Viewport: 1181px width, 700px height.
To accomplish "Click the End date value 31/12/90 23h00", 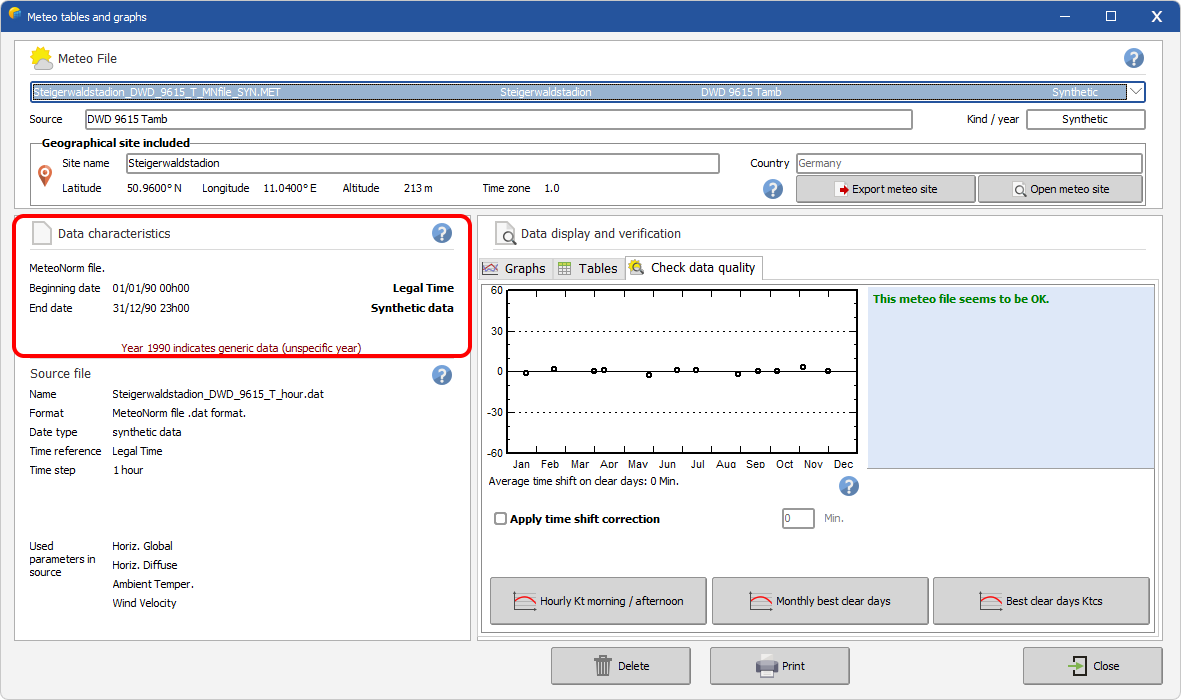I will (x=151, y=308).
